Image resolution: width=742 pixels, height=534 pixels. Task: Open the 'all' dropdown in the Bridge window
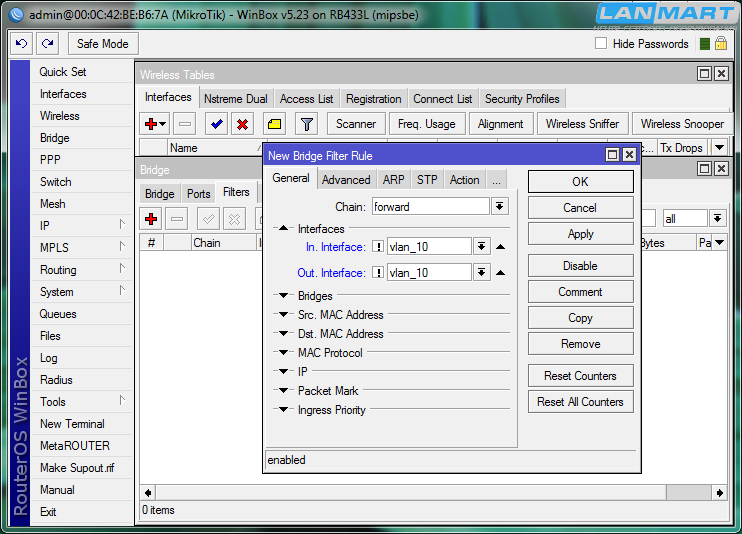717,218
